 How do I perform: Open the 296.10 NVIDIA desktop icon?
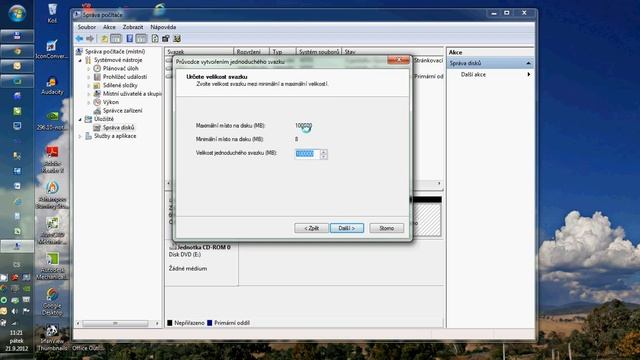point(52,120)
